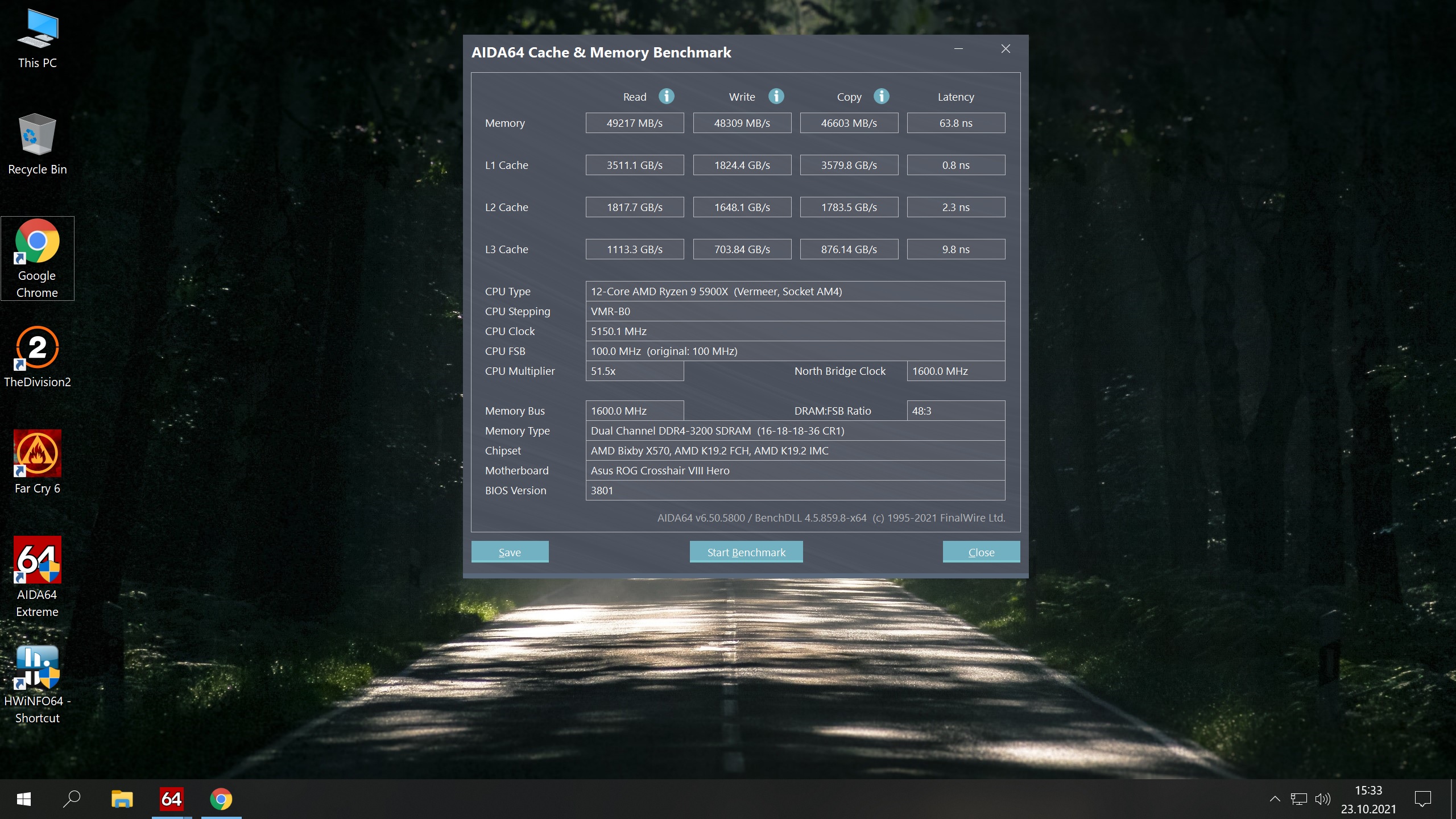
Task: Click Motherboard field Asus ROG Crosshair VIII Hero
Action: 795,470
